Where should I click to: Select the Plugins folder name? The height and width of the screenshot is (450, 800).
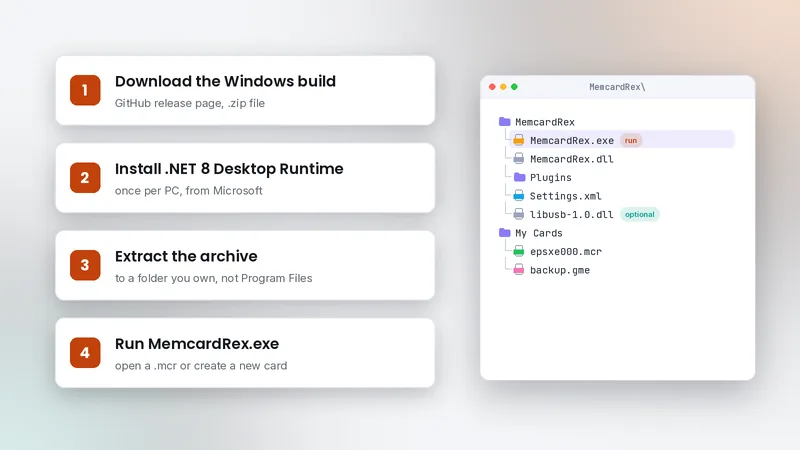coord(551,178)
